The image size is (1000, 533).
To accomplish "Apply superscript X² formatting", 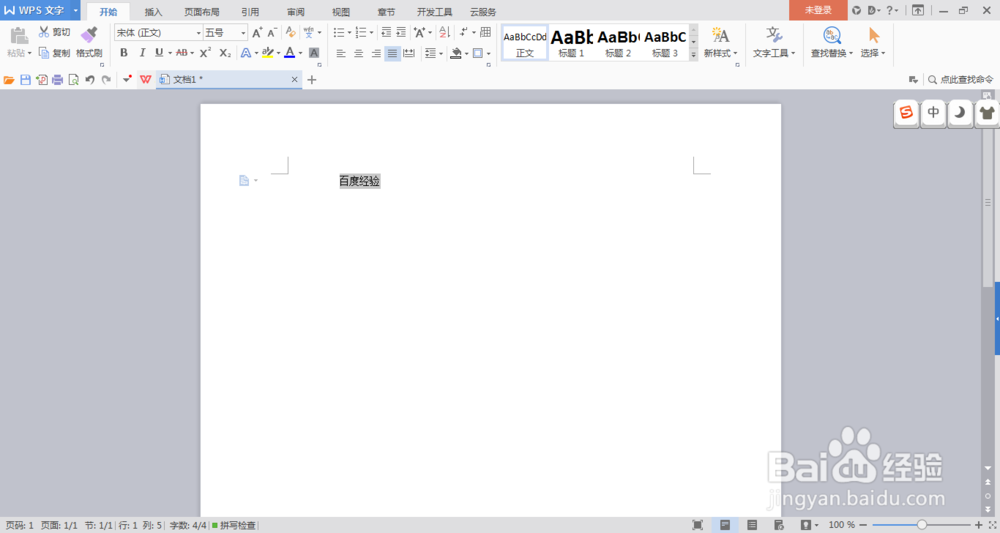I will (x=205, y=53).
